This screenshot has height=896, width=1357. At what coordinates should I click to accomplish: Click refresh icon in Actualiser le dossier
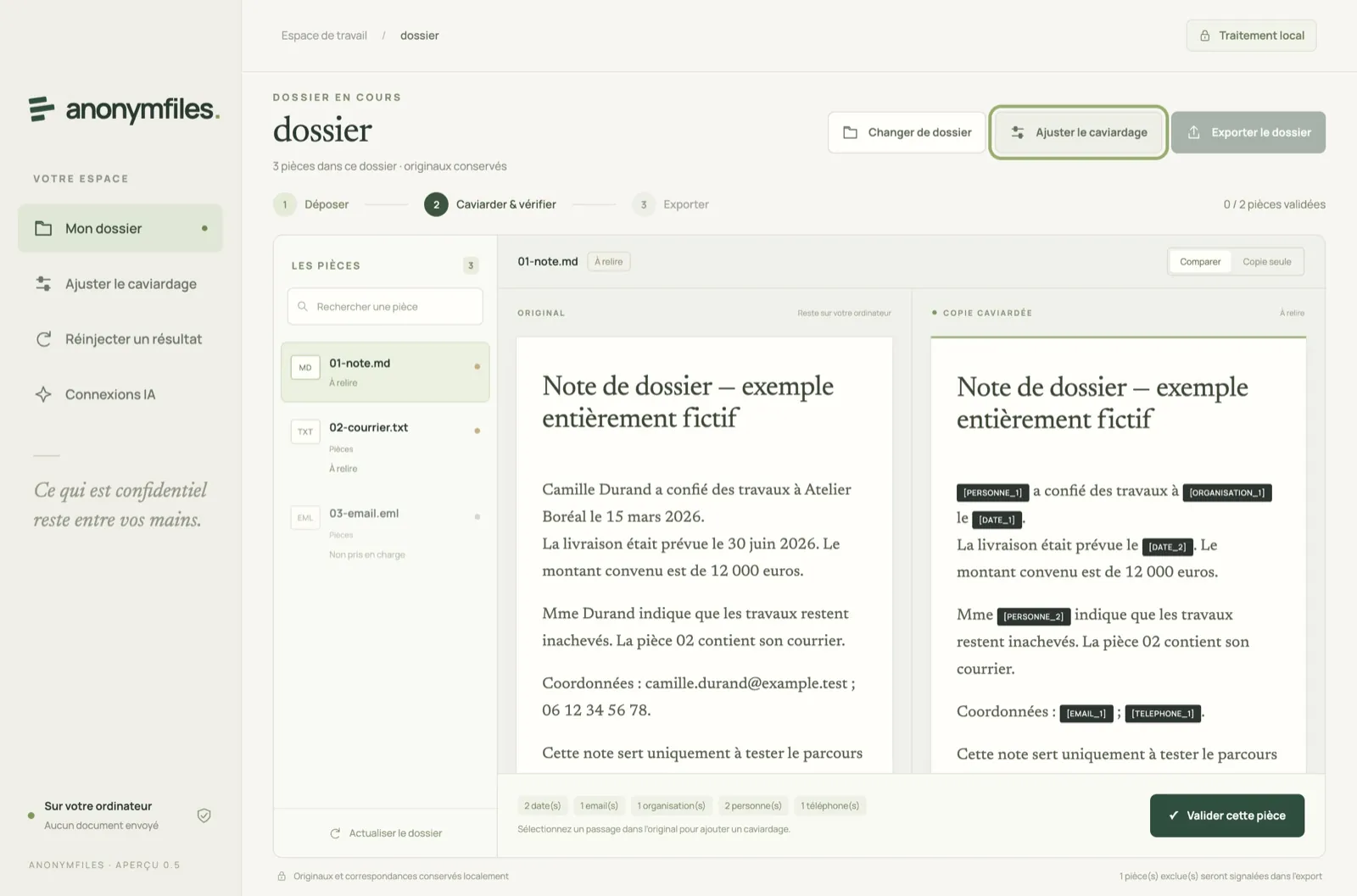click(335, 833)
